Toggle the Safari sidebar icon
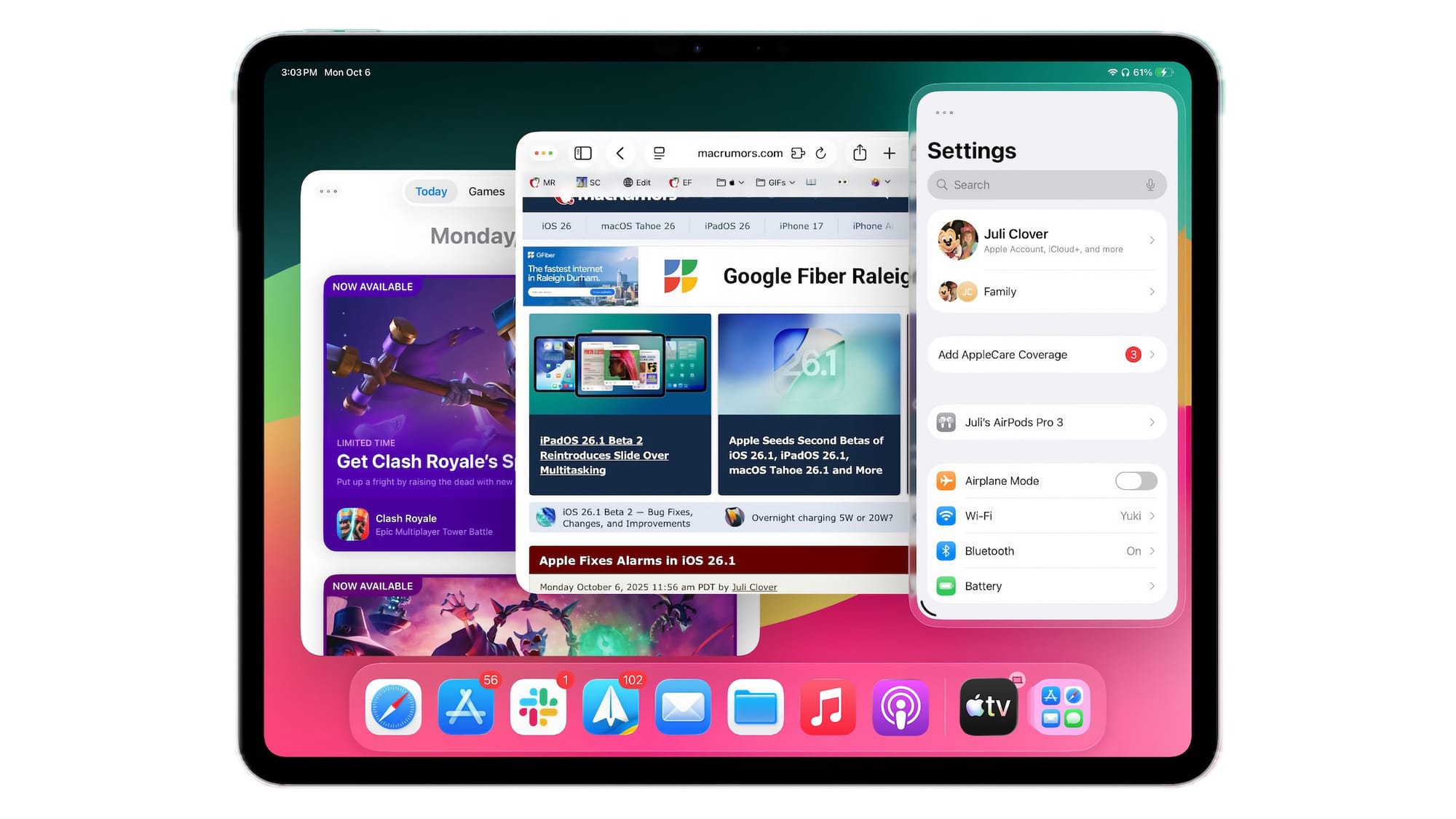The image size is (1456, 819). tap(582, 153)
